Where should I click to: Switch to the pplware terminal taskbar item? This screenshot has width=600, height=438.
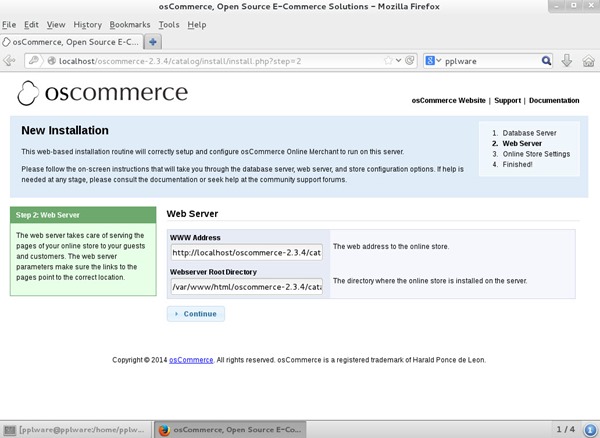(77, 430)
